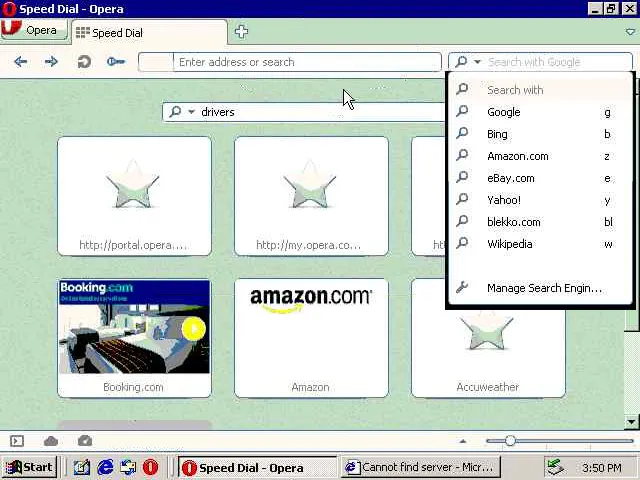Open the closed tabs trash dropdown
This screenshot has height=480, width=640.
(631, 32)
